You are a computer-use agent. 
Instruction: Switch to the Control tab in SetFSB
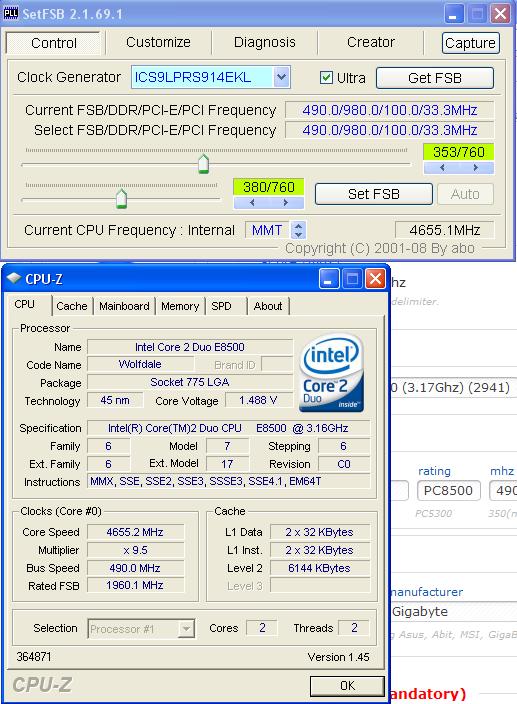[x=54, y=43]
